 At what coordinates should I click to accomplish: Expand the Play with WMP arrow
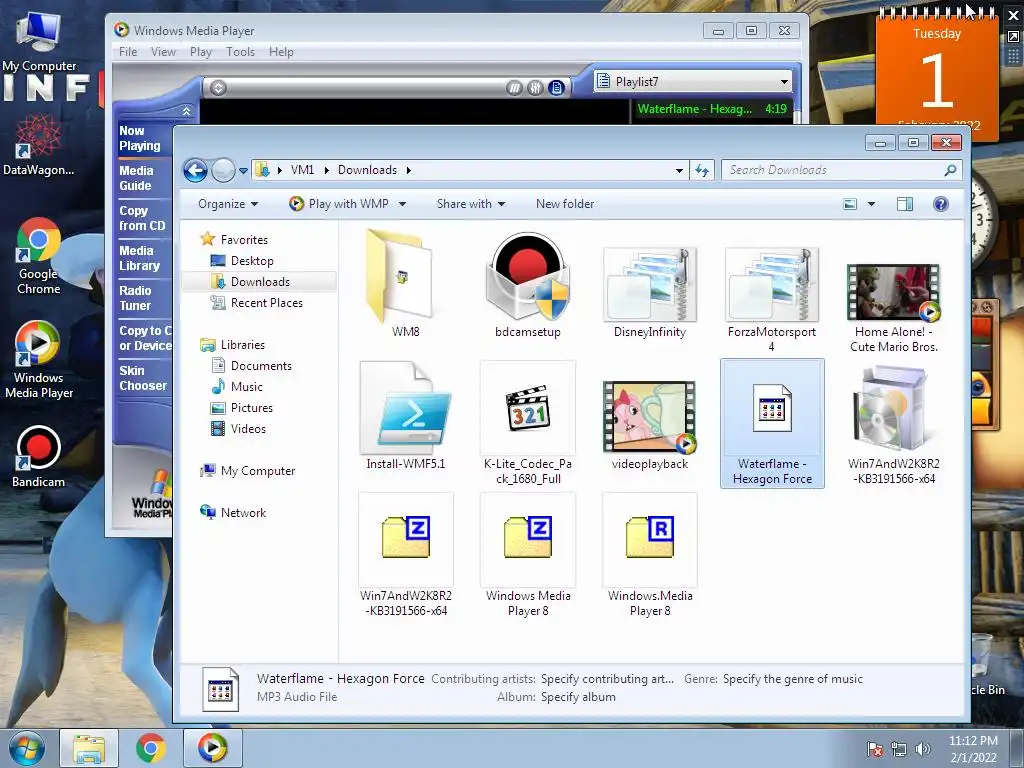click(402, 204)
